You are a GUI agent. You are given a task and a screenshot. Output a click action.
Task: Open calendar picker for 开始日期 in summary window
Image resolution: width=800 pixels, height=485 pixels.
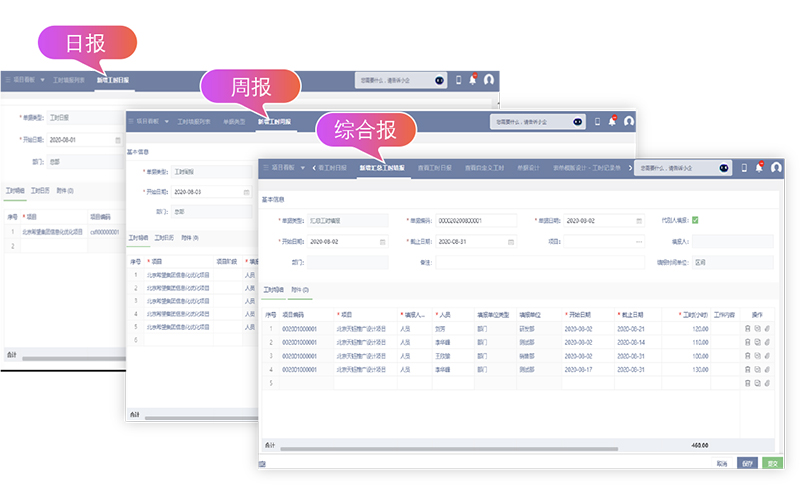tap(383, 242)
